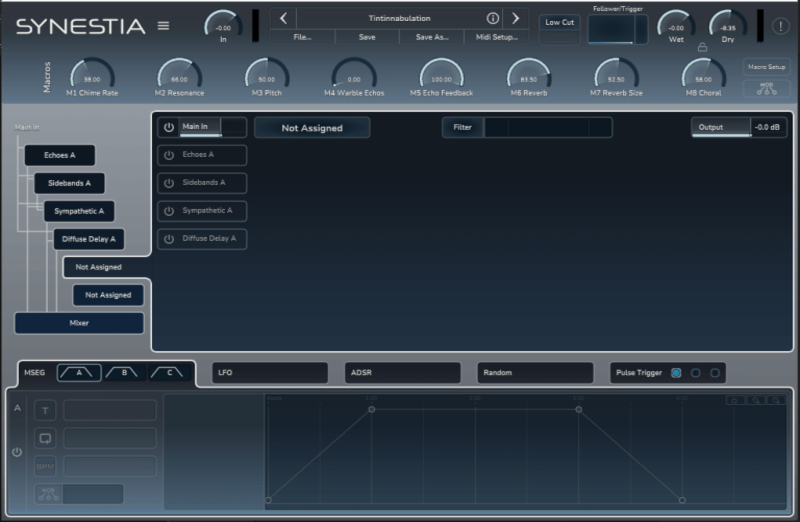
Task: Toggle the Main In power button
Action: coord(169,127)
